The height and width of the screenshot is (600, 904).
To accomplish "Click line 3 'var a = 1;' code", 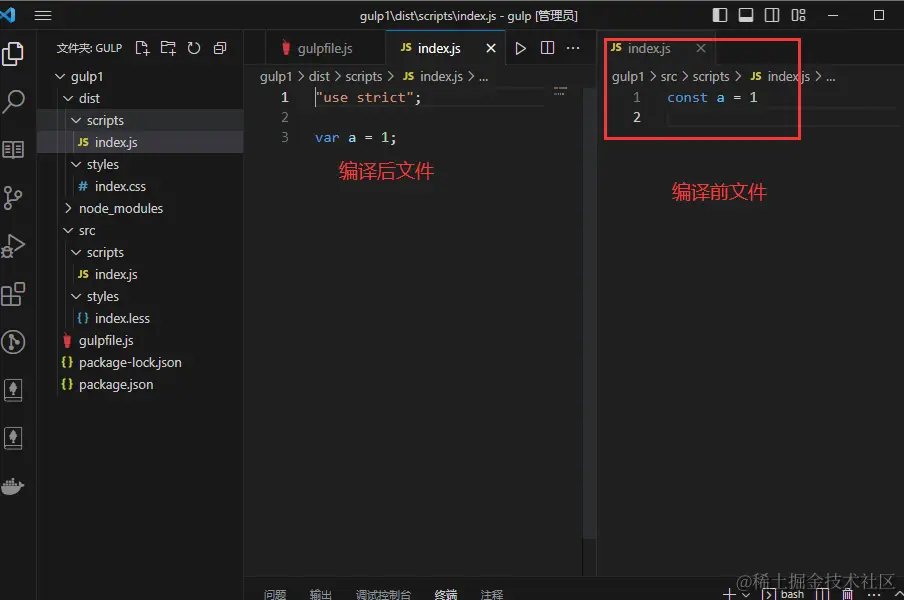I will [x=355, y=138].
